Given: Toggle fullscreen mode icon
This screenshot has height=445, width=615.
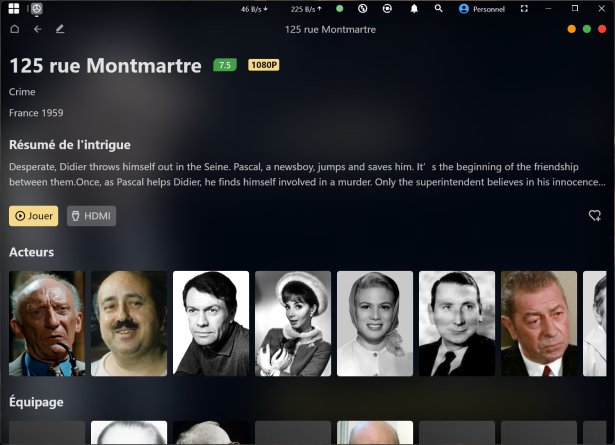Looking at the screenshot, I should point(524,9).
